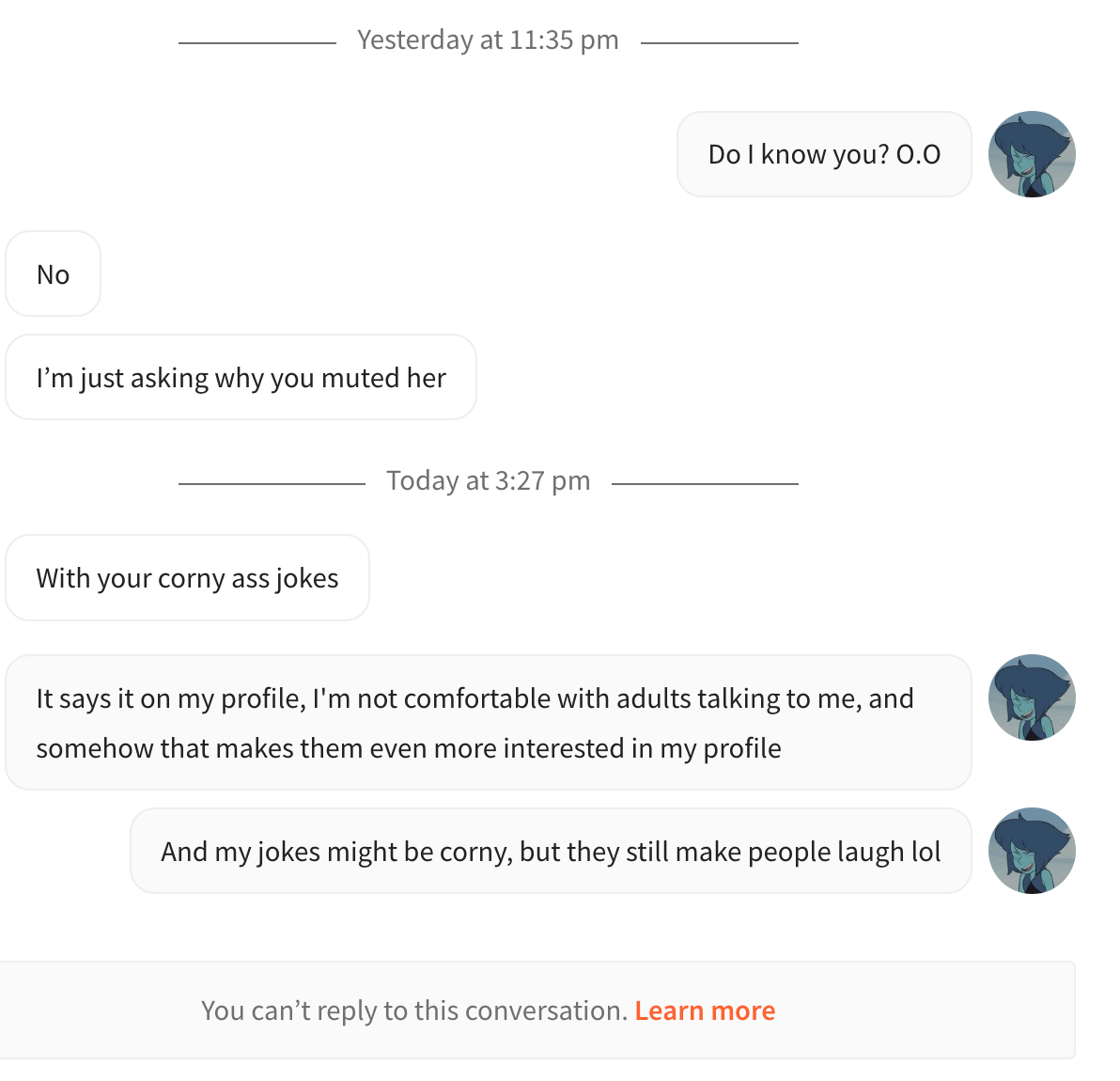Screen dimensions: 1120x1081
Task: Select the avatar beside the corny jokes reply
Action: 1032,851
